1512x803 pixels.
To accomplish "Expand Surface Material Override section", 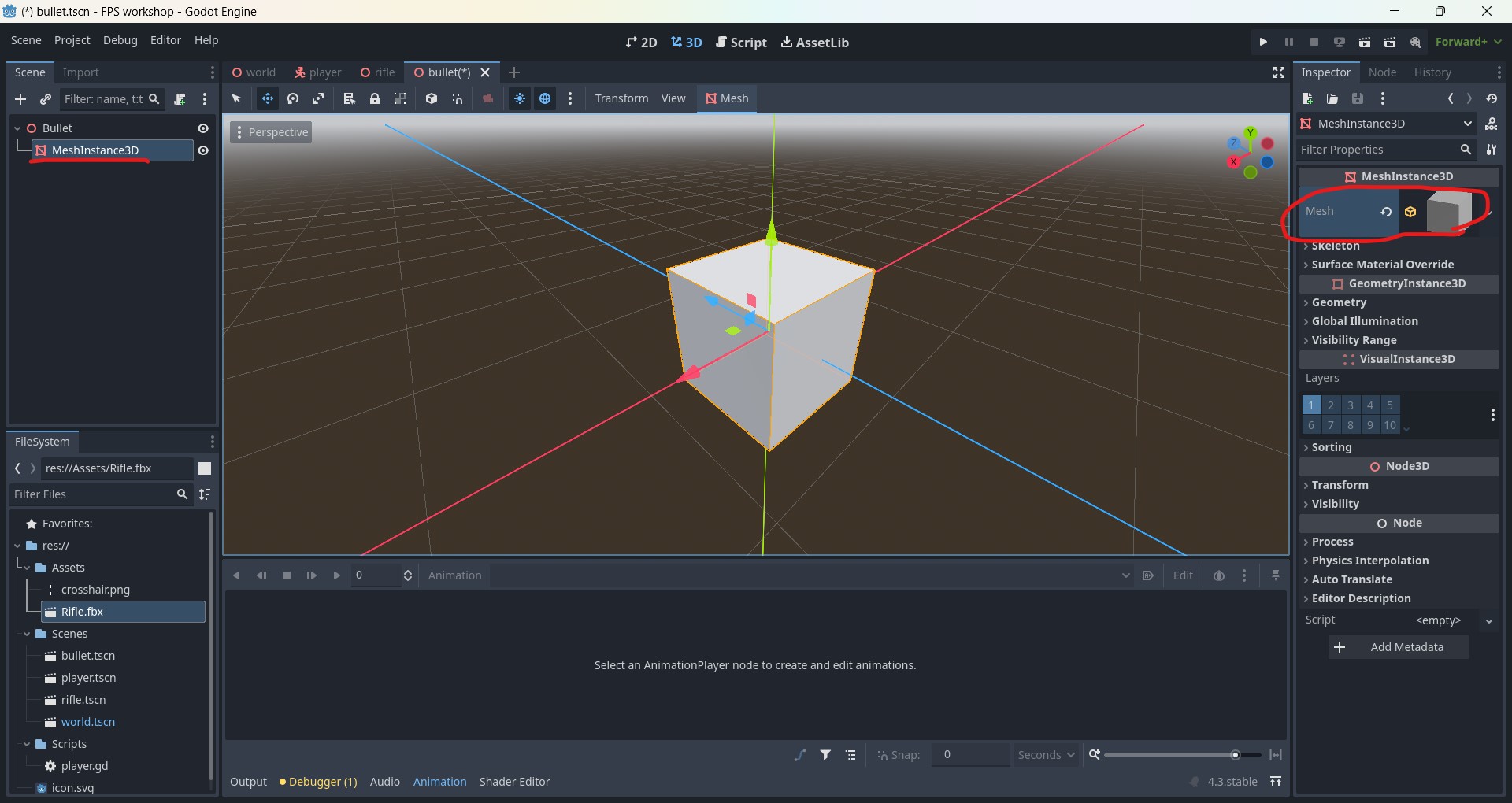I will (1382, 265).
